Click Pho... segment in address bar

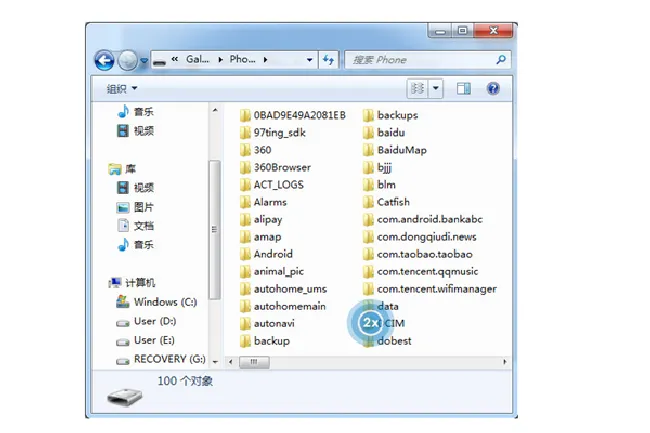click(243, 60)
